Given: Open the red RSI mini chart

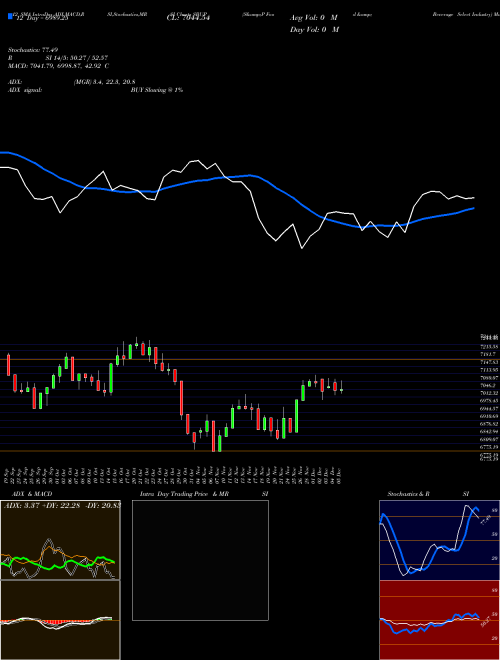Looking at the screenshot, I should coord(439,620).
